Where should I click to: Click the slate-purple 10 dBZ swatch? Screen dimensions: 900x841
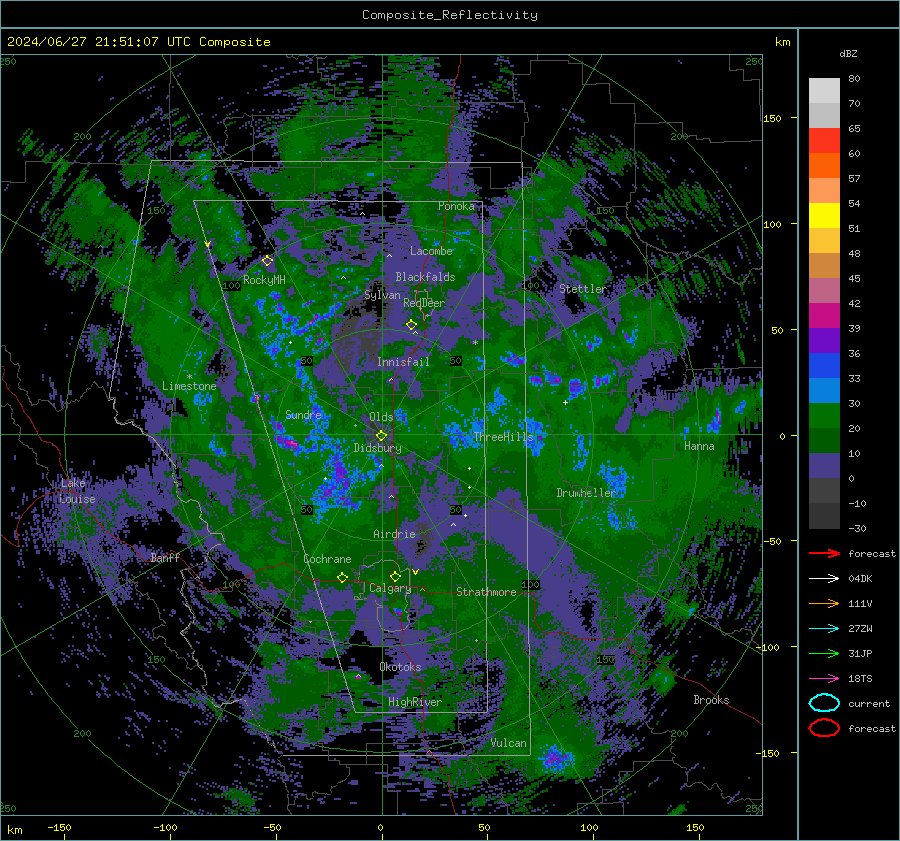coord(824,466)
